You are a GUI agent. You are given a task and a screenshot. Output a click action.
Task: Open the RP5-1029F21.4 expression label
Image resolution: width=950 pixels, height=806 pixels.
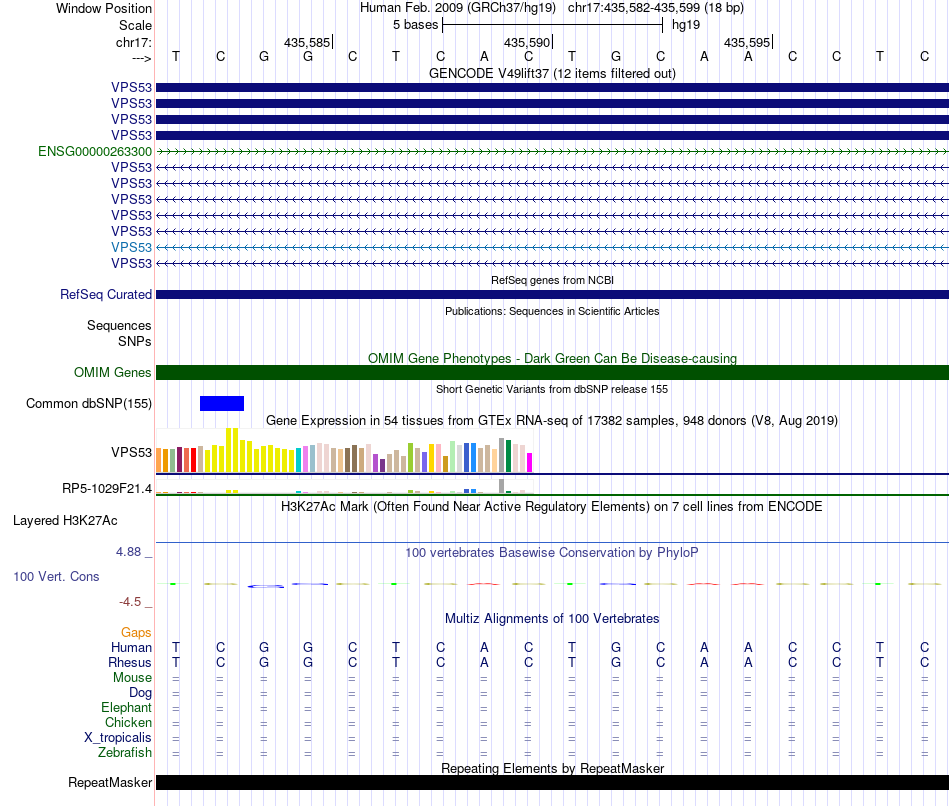tap(107, 488)
